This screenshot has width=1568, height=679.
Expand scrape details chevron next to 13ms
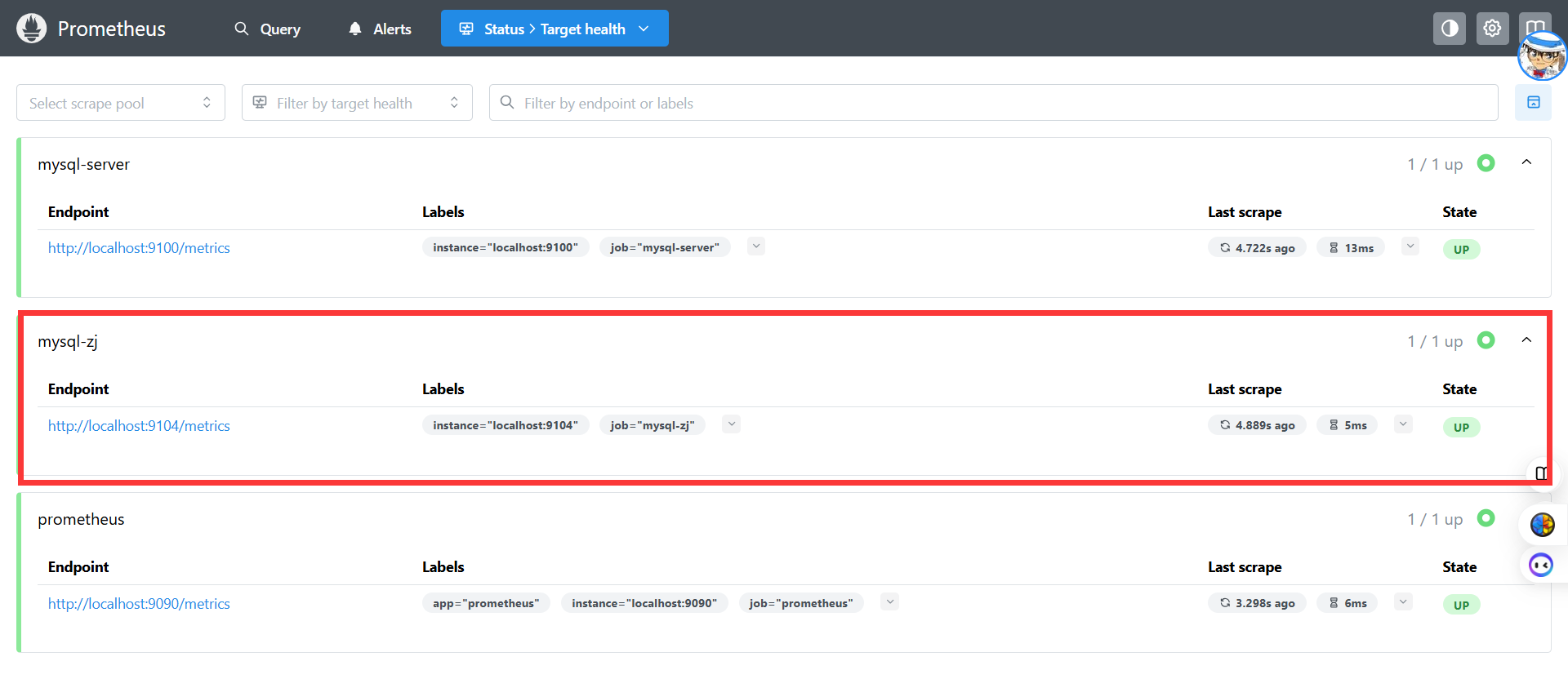pos(1410,246)
